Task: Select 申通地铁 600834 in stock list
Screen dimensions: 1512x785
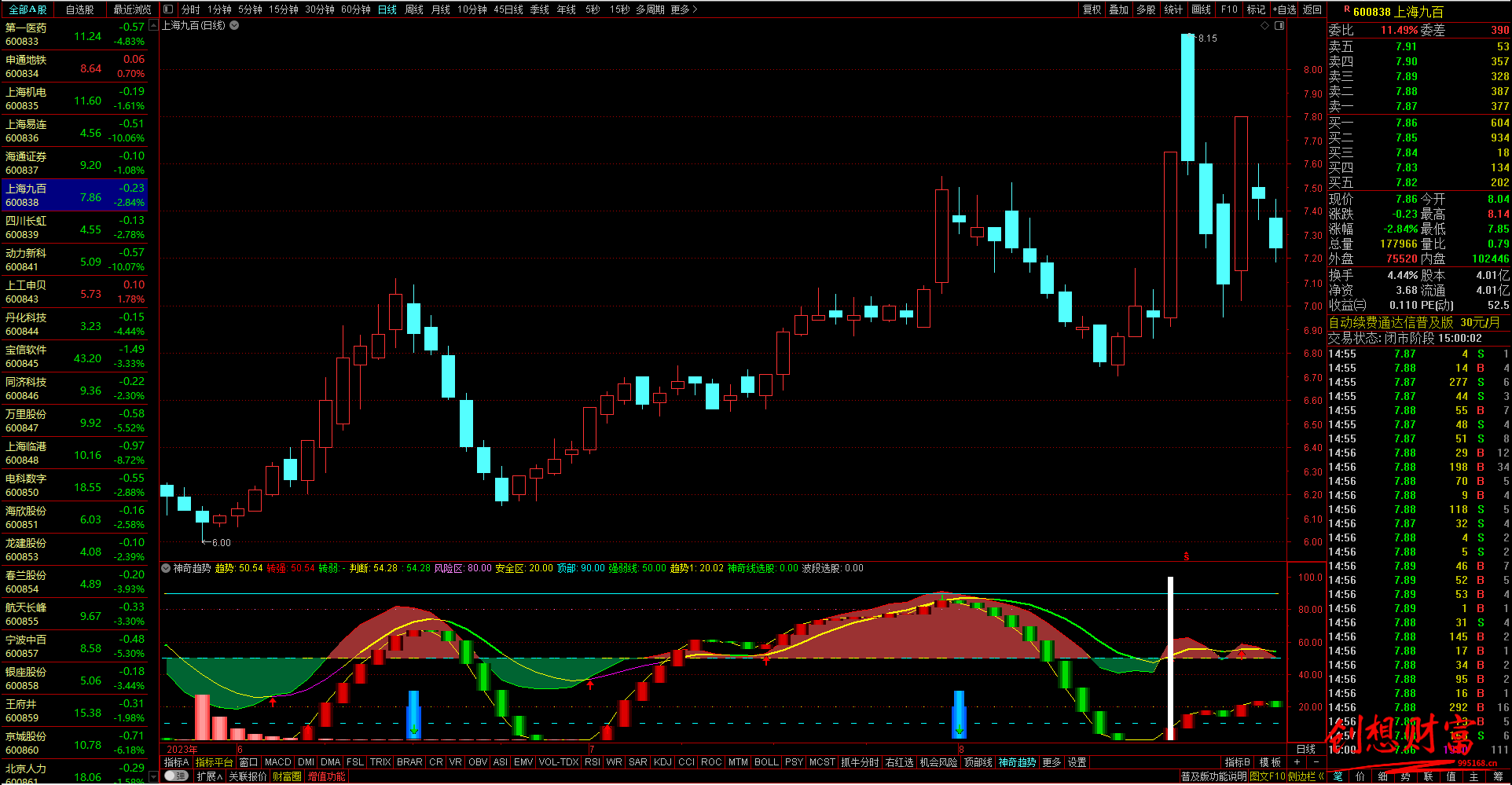Action: tap(75, 66)
